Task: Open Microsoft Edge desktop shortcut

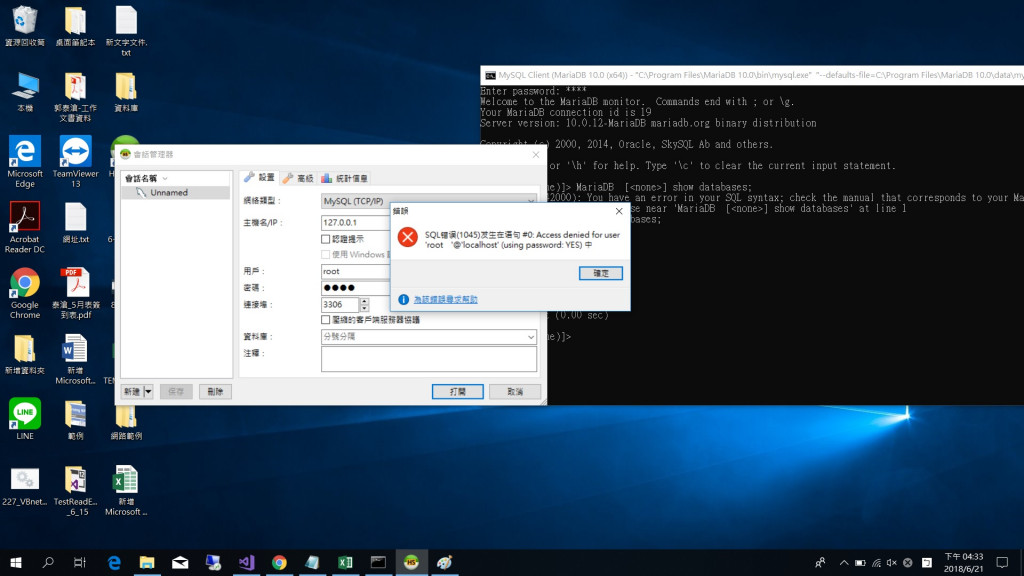Action: click(25, 161)
